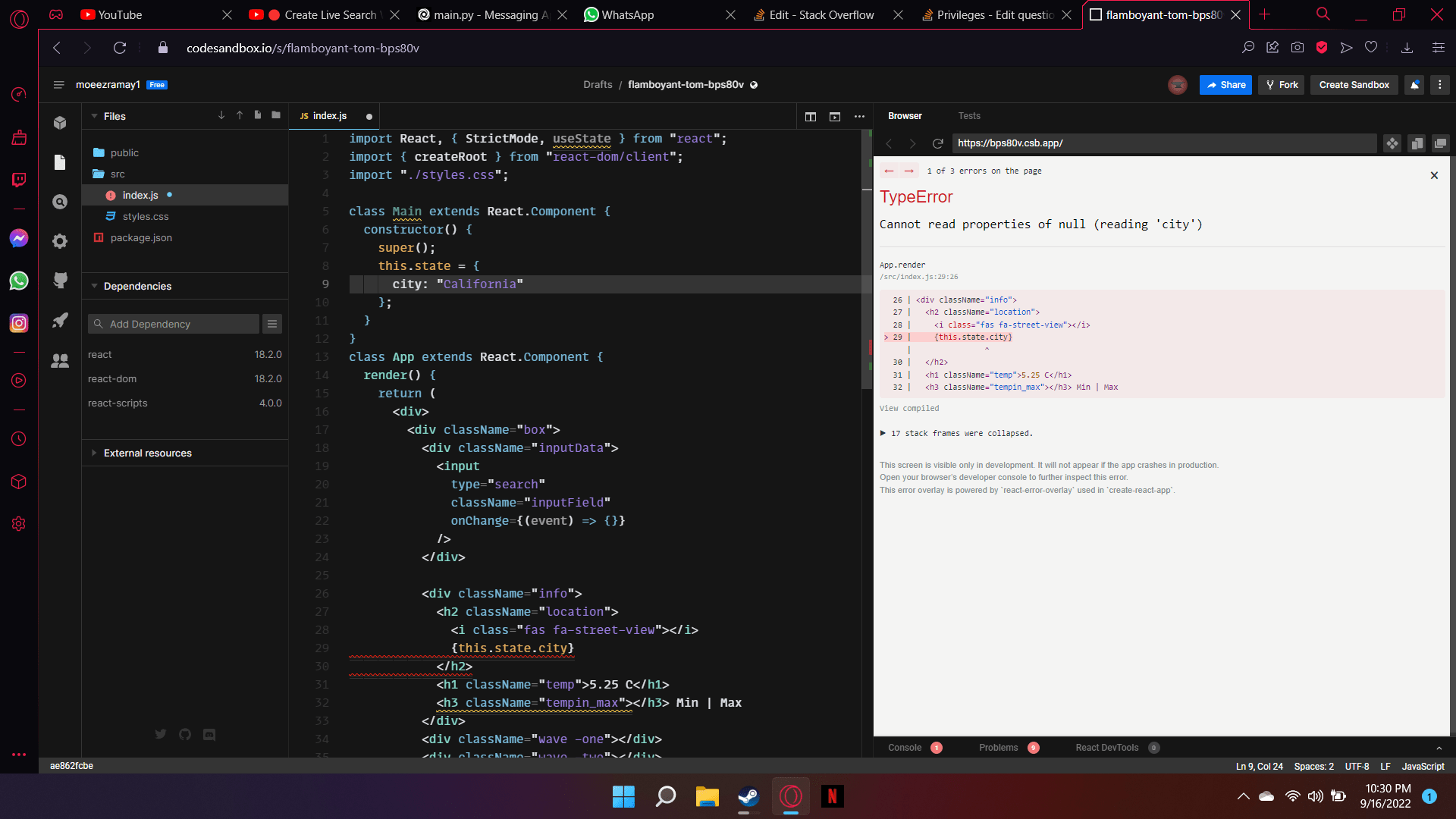Click the new file icon in Files header
The width and height of the screenshot is (1456, 819).
pyautogui.click(x=258, y=115)
